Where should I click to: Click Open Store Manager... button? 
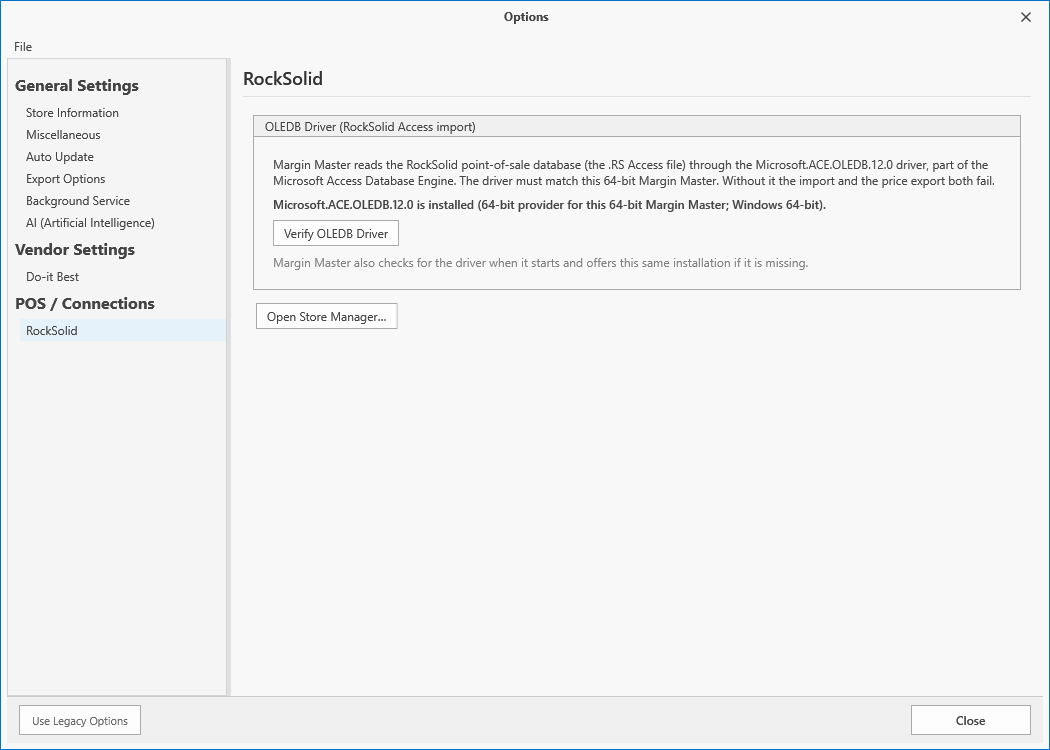click(x=327, y=317)
